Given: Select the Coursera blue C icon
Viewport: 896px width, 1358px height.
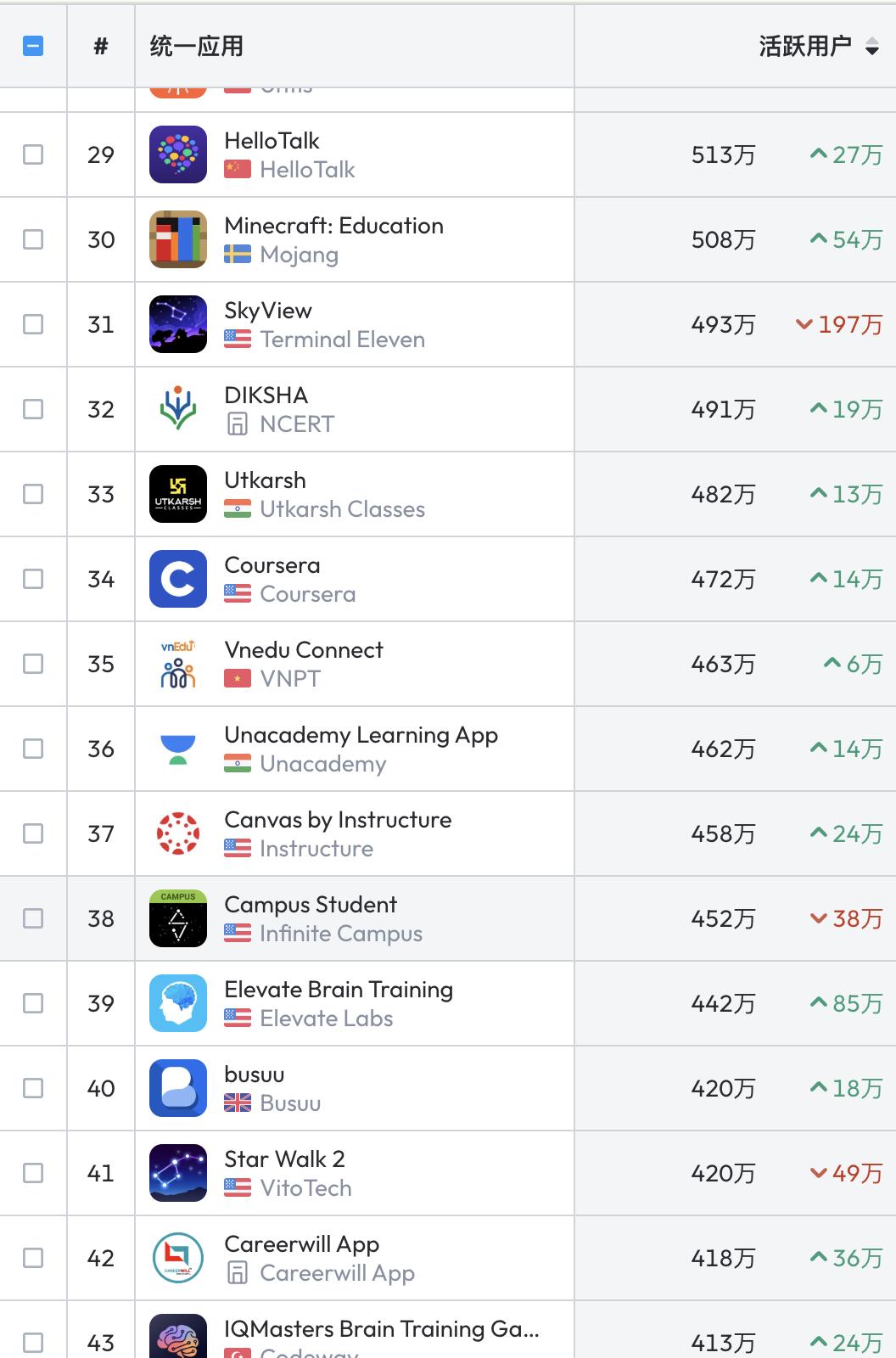Looking at the screenshot, I should pyautogui.click(x=178, y=579).
